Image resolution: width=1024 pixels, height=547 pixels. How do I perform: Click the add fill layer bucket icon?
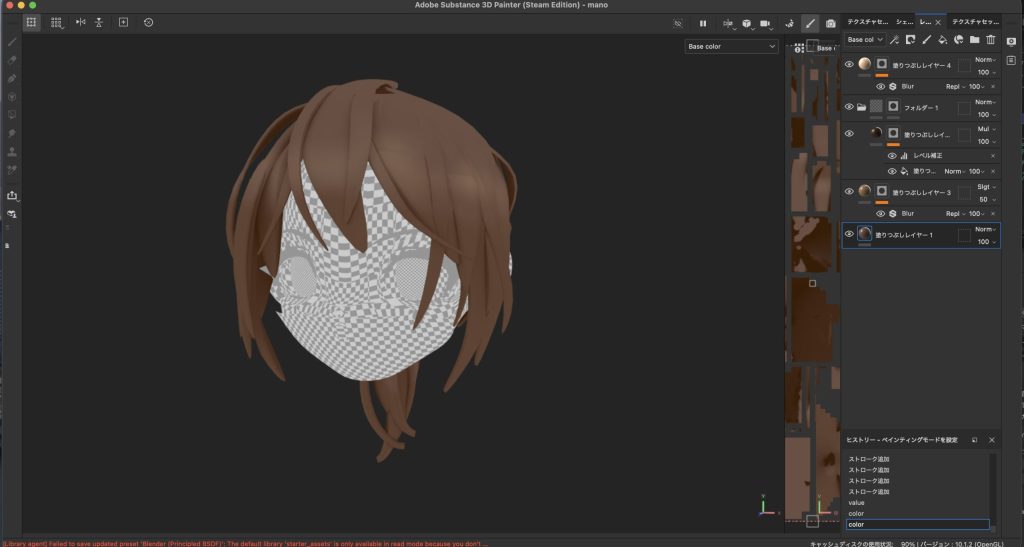(942, 40)
